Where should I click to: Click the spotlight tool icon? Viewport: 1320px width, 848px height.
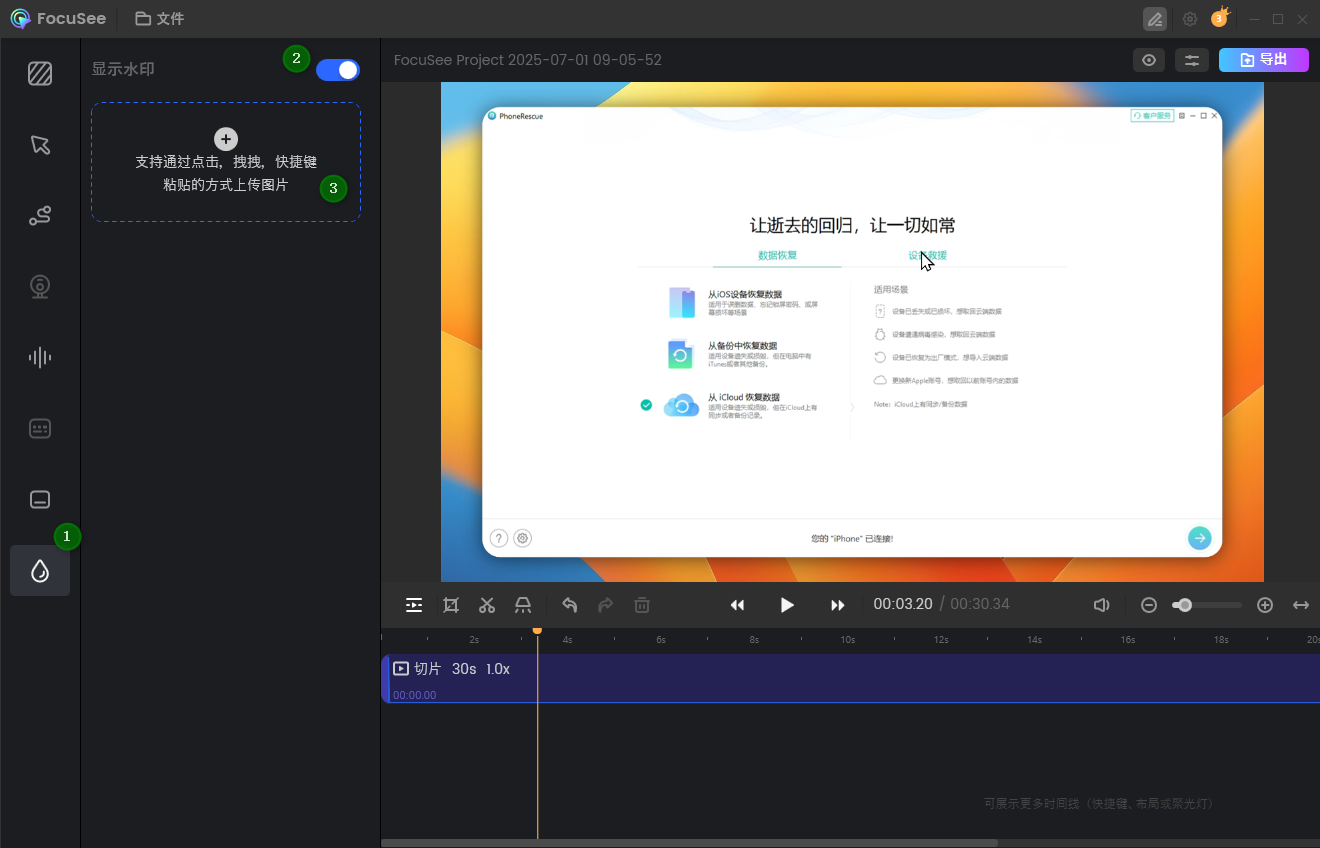[523, 605]
